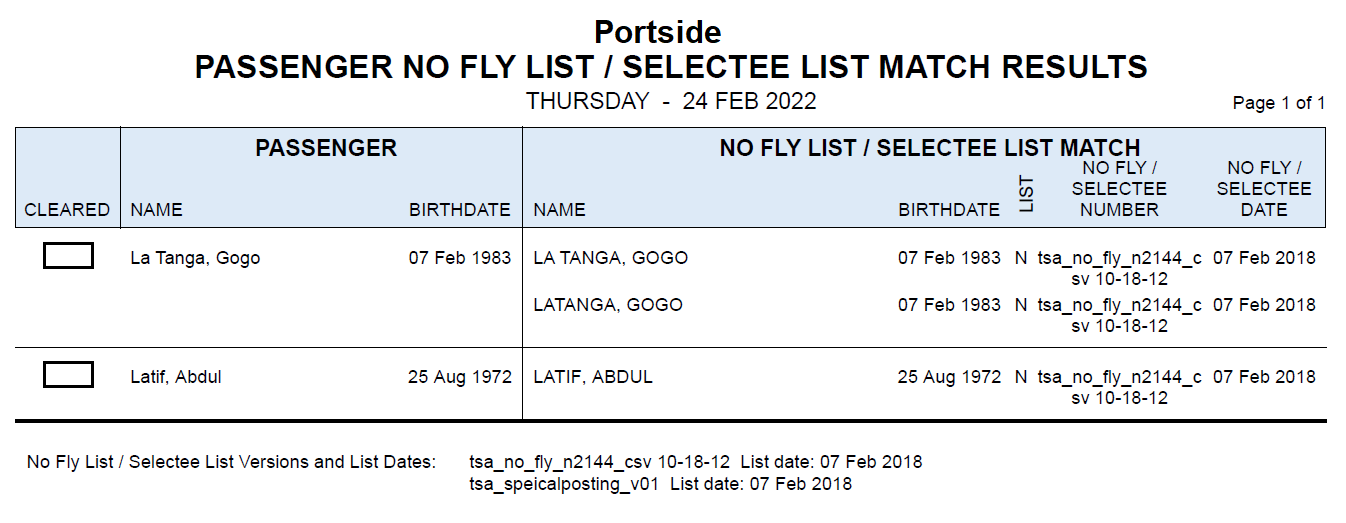Screen dimensions: 1346x523
Task: Click the LATIF, ABDUL match entry
Action: coord(593,377)
